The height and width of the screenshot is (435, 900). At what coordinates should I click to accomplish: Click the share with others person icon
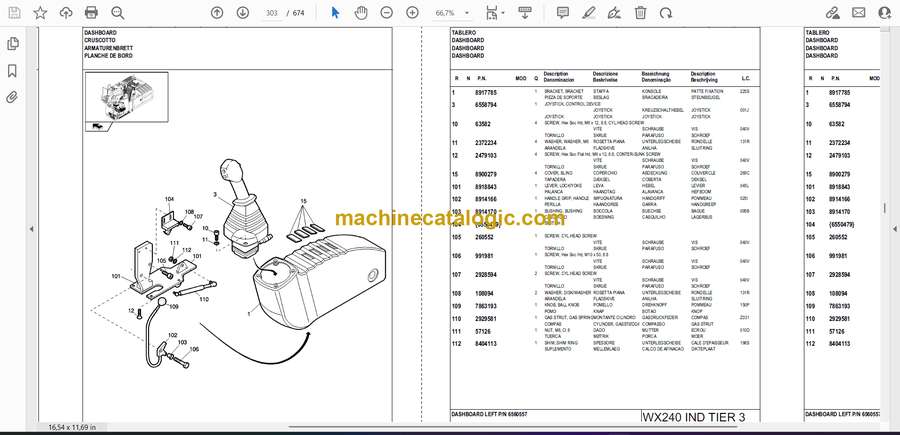(885, 13)
